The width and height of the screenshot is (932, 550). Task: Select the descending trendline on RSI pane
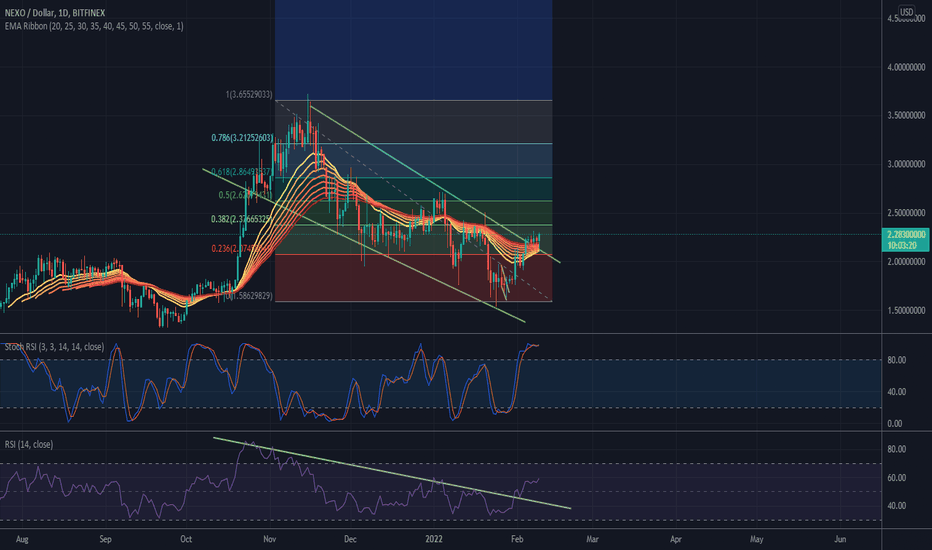click(400, 475)
